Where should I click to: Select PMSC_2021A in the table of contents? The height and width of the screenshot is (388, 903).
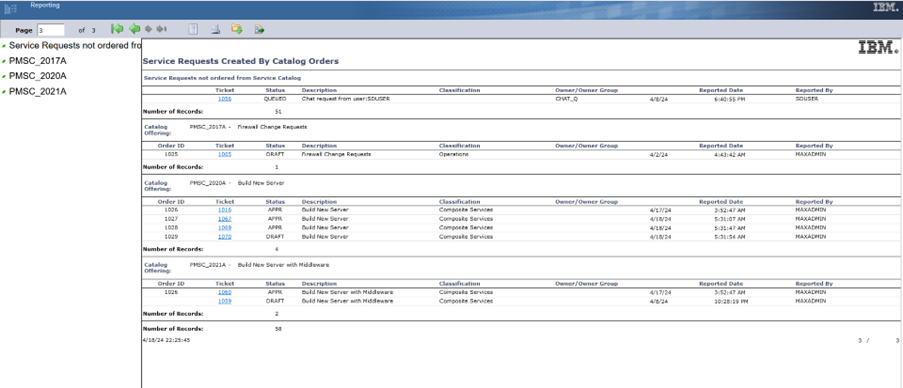click(37, 92)
